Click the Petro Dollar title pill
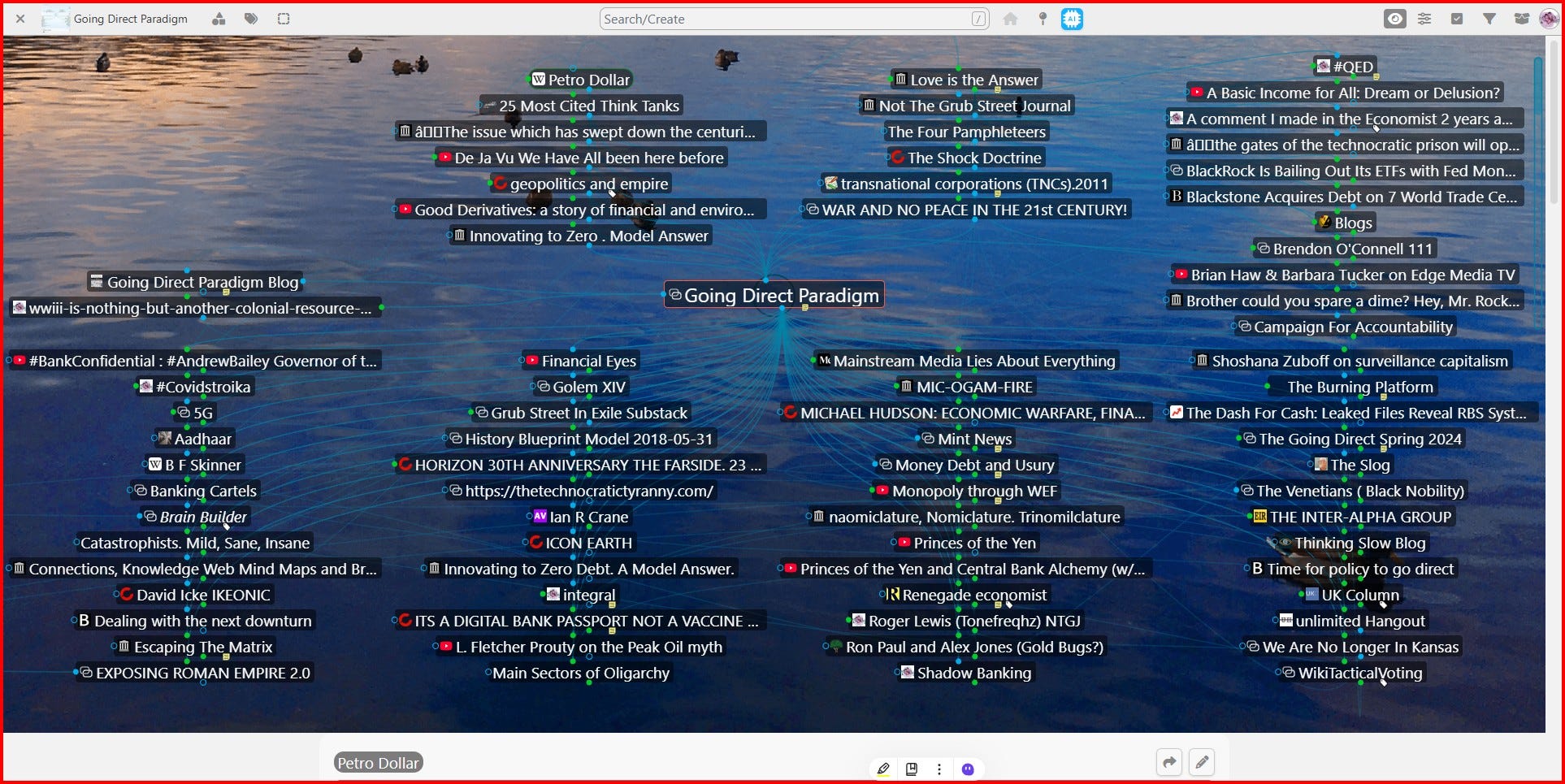 point(379,763)
